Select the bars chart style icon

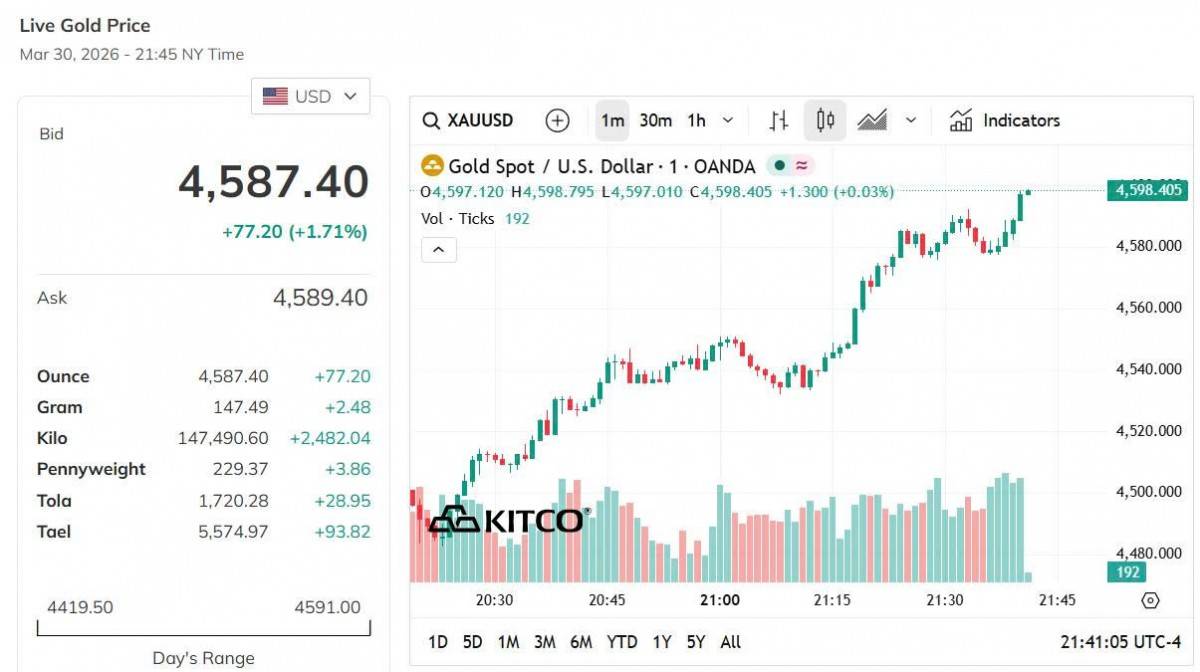pyautogui.click(x=779, y=121)
